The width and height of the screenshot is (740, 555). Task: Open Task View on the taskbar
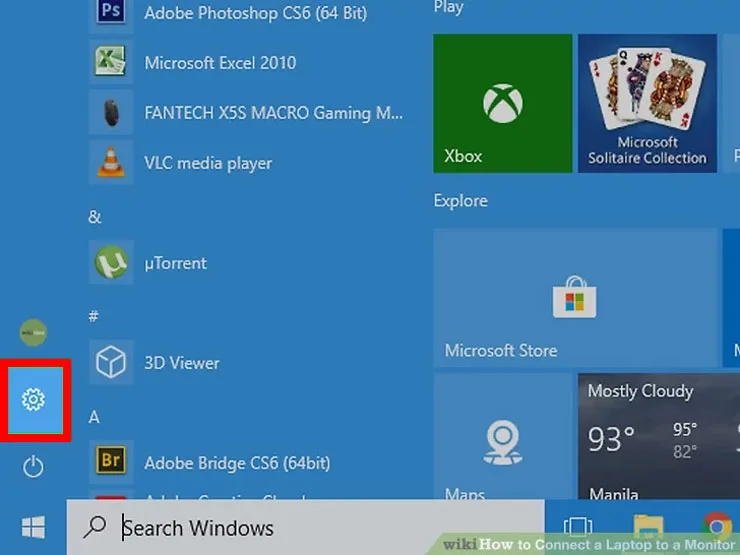point(578,527)
